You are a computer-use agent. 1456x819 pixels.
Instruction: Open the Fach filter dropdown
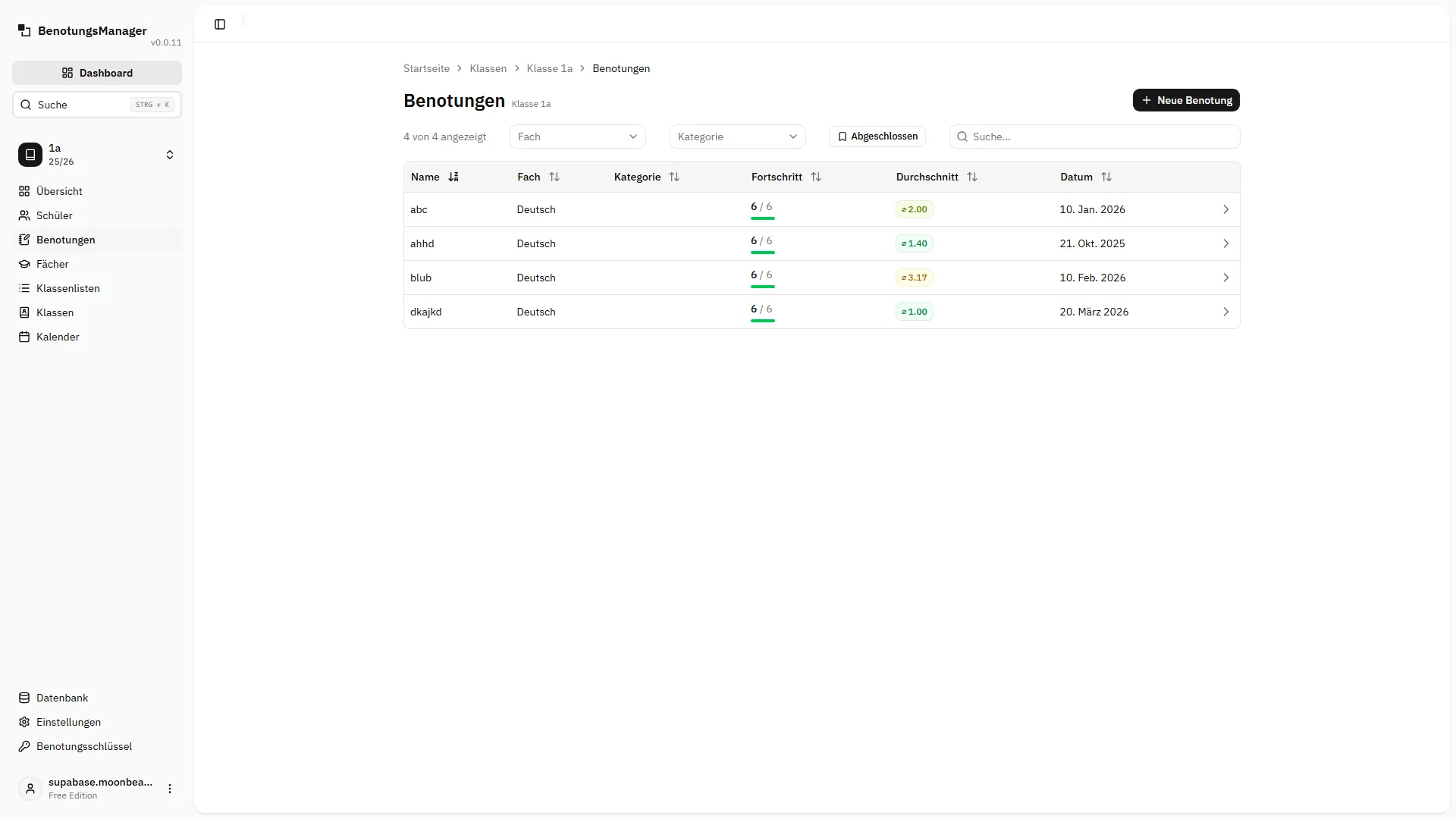click(577, 136)
